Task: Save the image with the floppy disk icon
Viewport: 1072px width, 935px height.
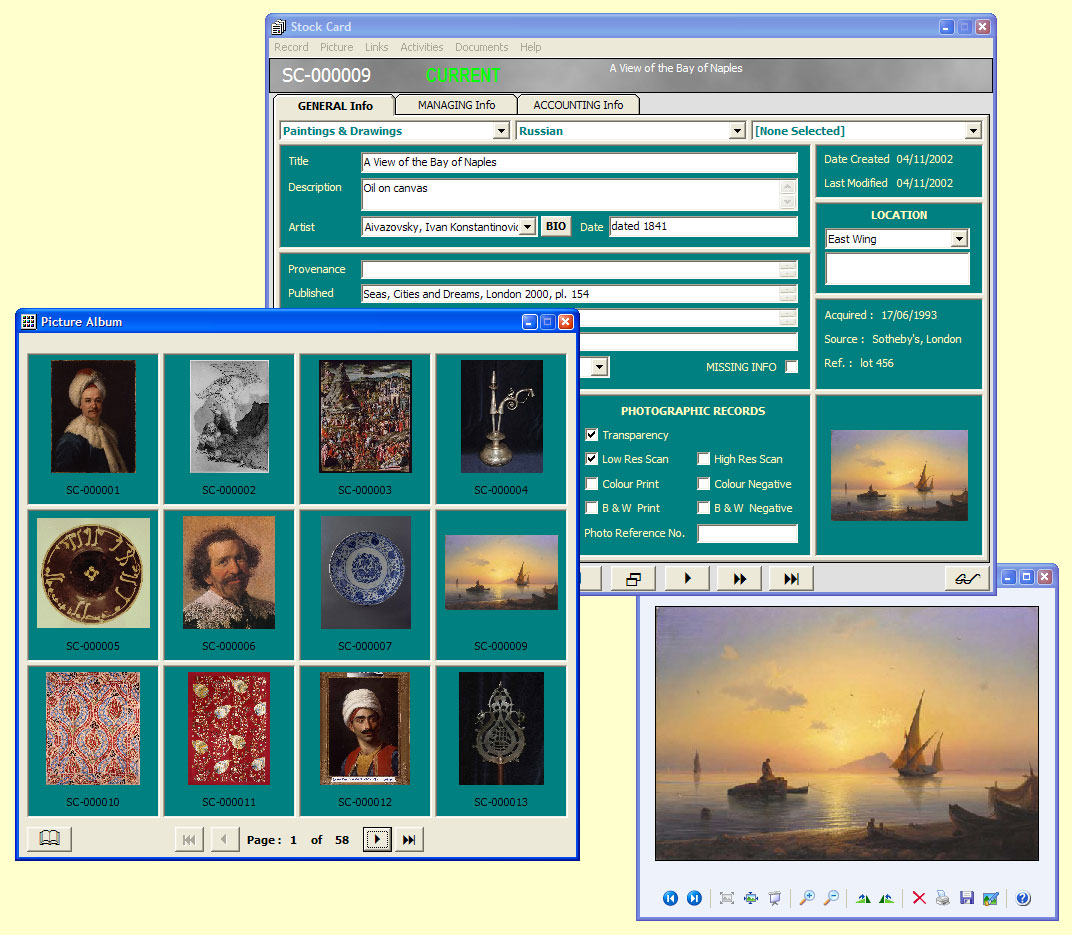Action: tap(967, 898)
